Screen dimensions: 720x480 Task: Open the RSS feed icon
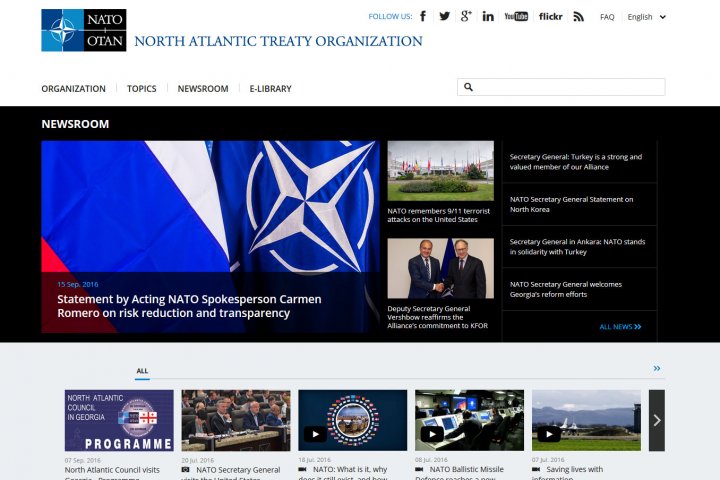(x=579, y=17)
